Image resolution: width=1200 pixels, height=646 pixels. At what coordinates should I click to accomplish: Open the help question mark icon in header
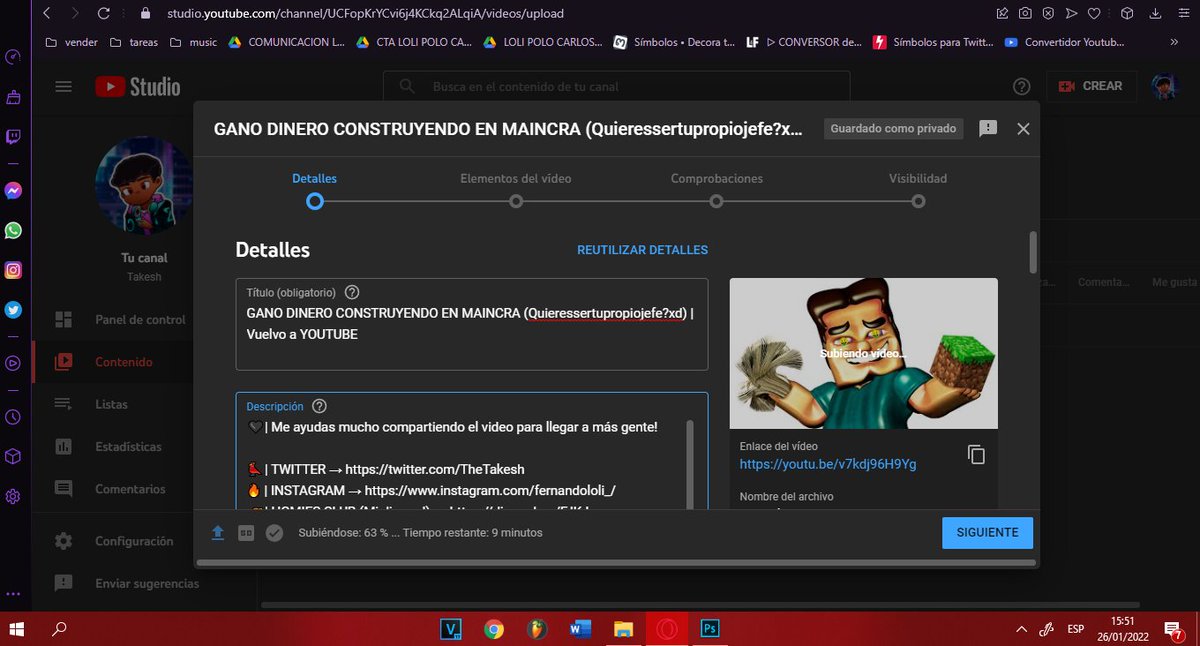[x=1021, y=86]
